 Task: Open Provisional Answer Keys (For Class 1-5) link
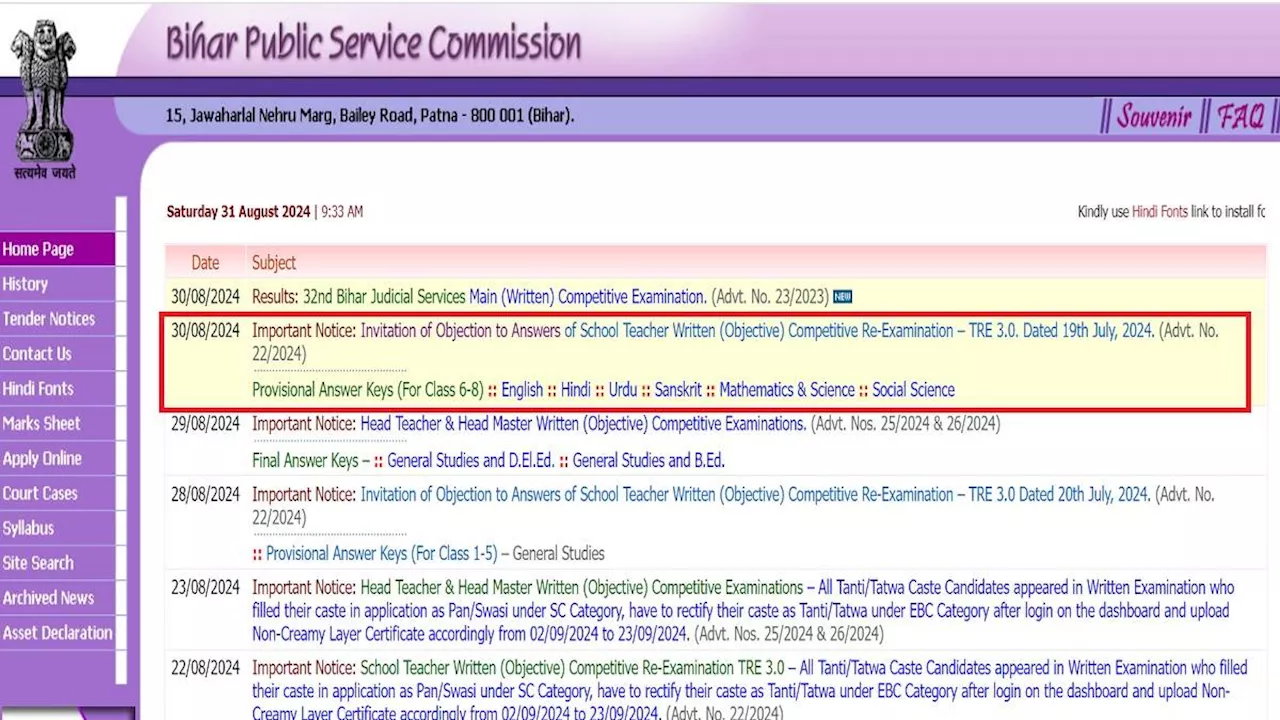[381, 553]
